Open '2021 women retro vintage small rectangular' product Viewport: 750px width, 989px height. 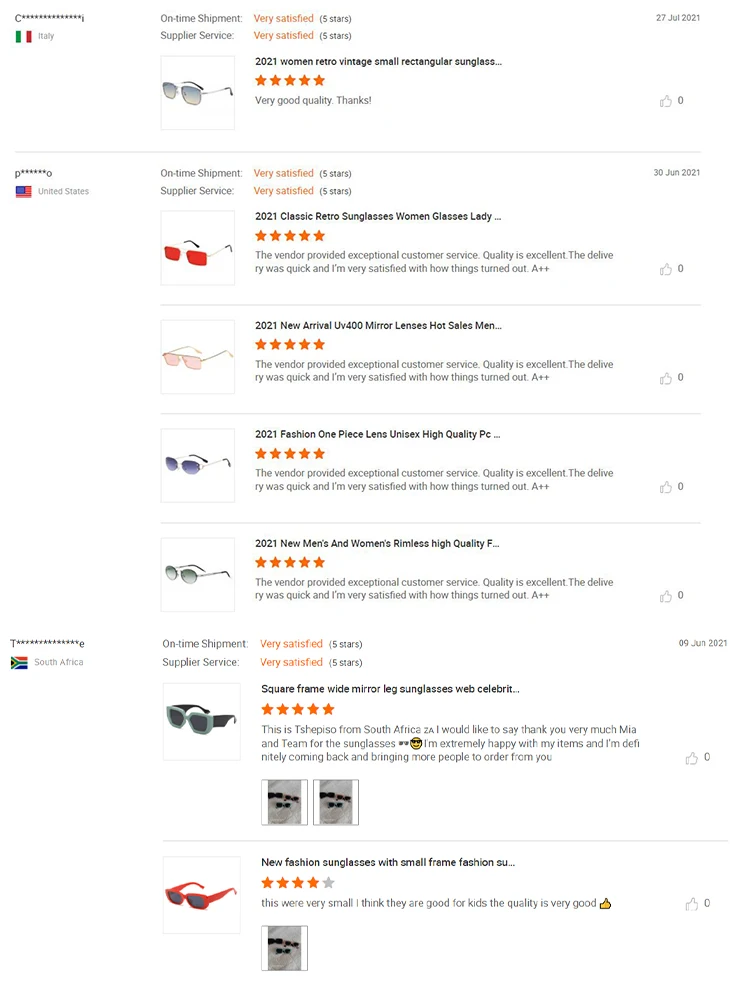click(378, 62)
